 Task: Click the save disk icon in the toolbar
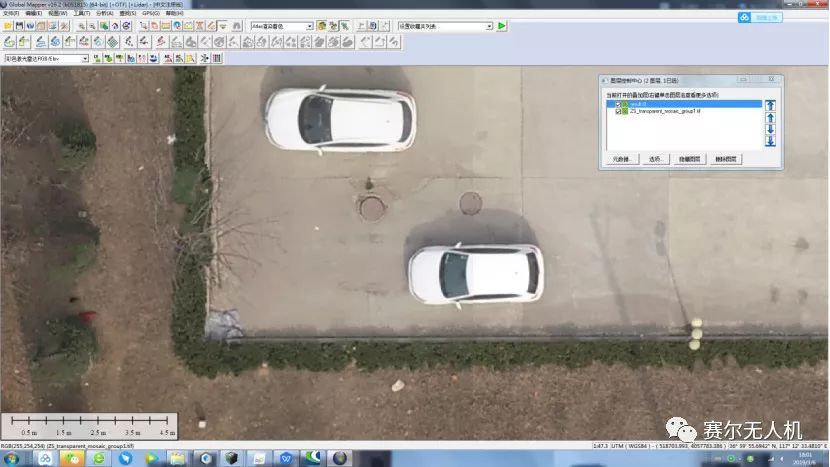point(19,25)
